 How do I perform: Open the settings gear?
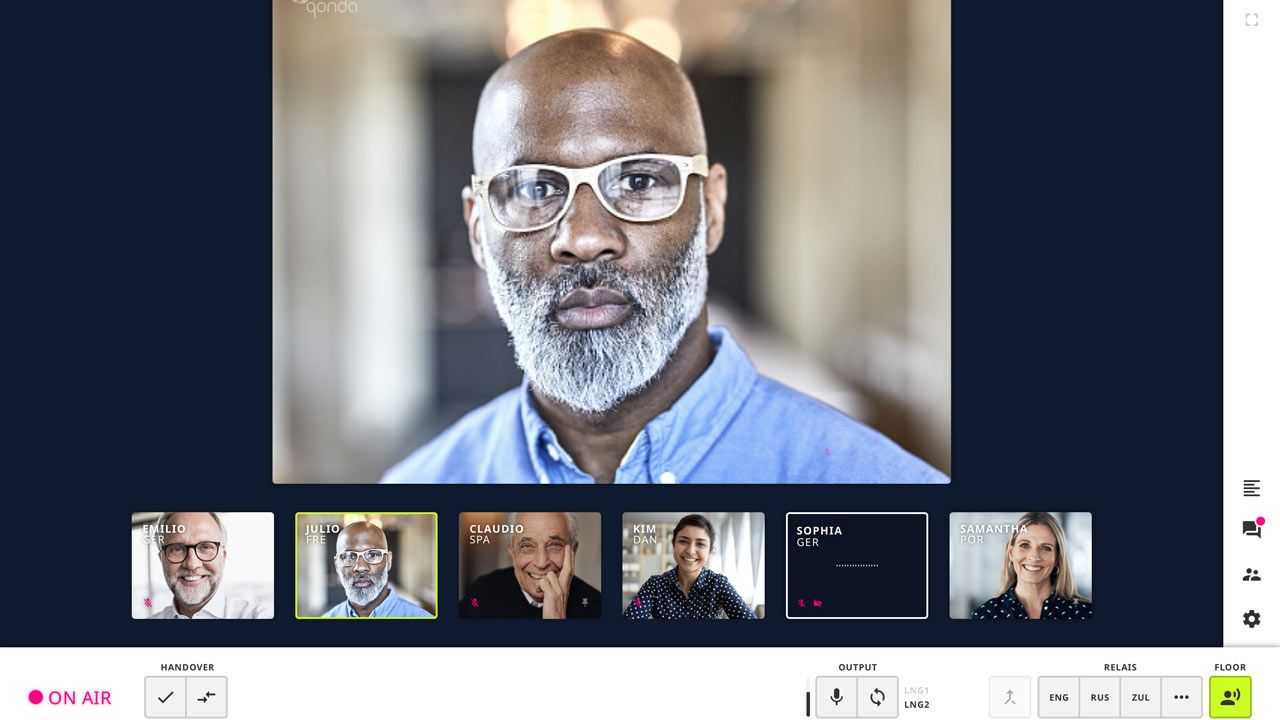pos(1251,619)
